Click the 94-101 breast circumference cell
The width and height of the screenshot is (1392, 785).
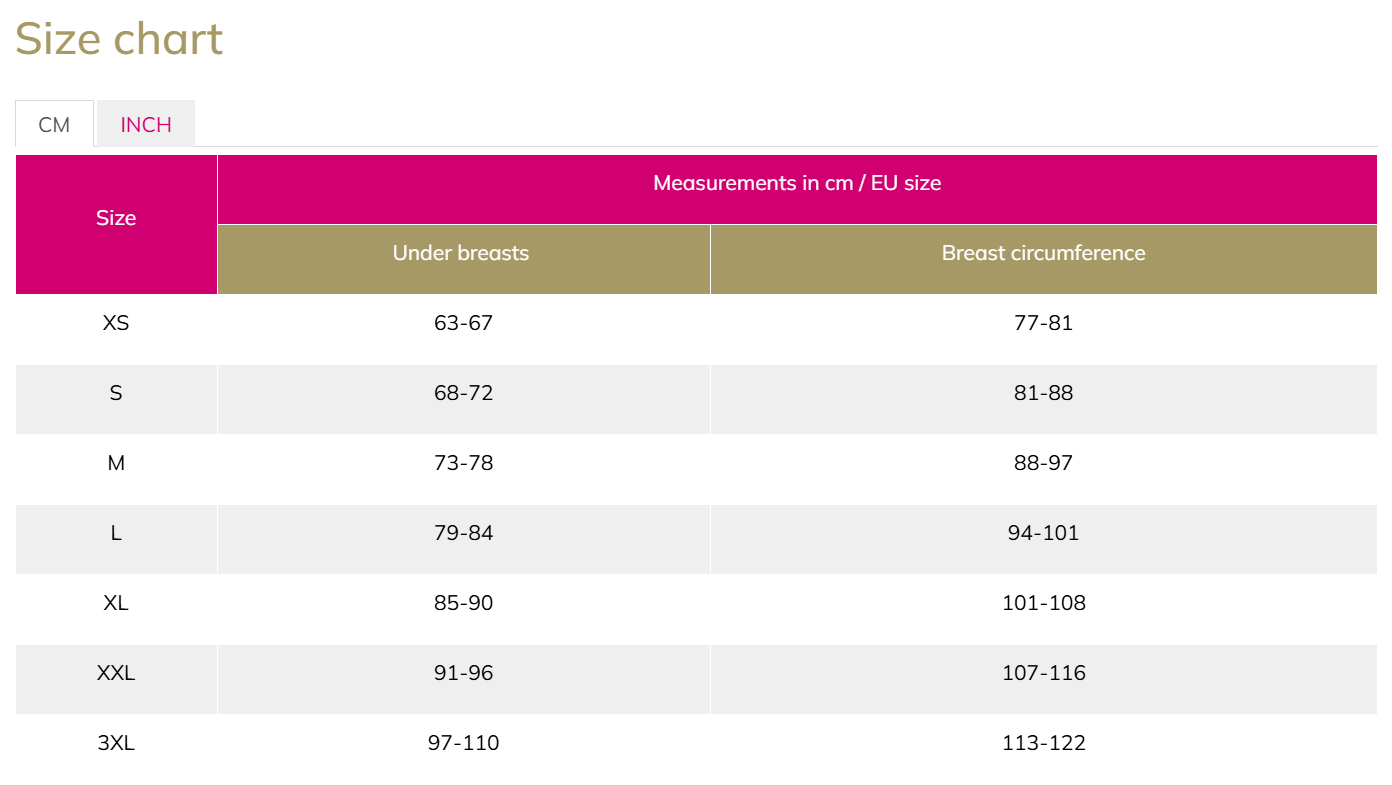[1043, 533]
